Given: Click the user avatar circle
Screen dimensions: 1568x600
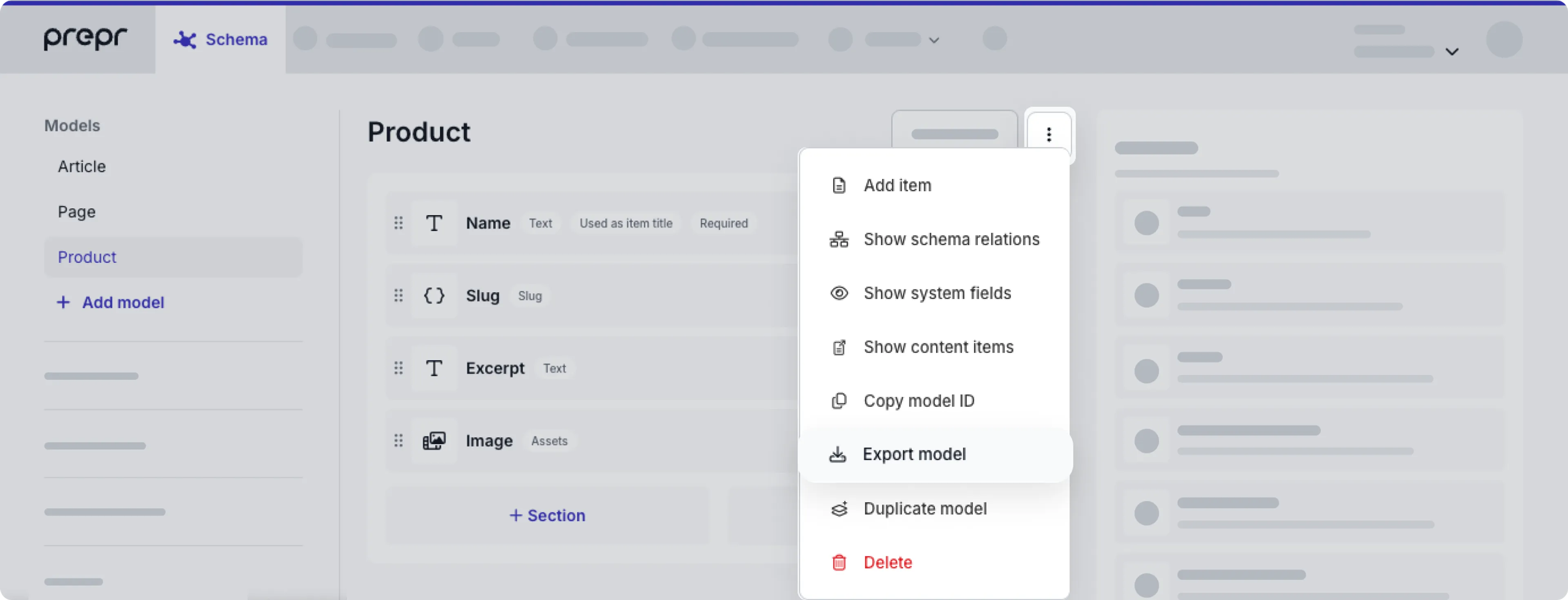Looking at the screenshot, I should click(x=1504, y=40).
